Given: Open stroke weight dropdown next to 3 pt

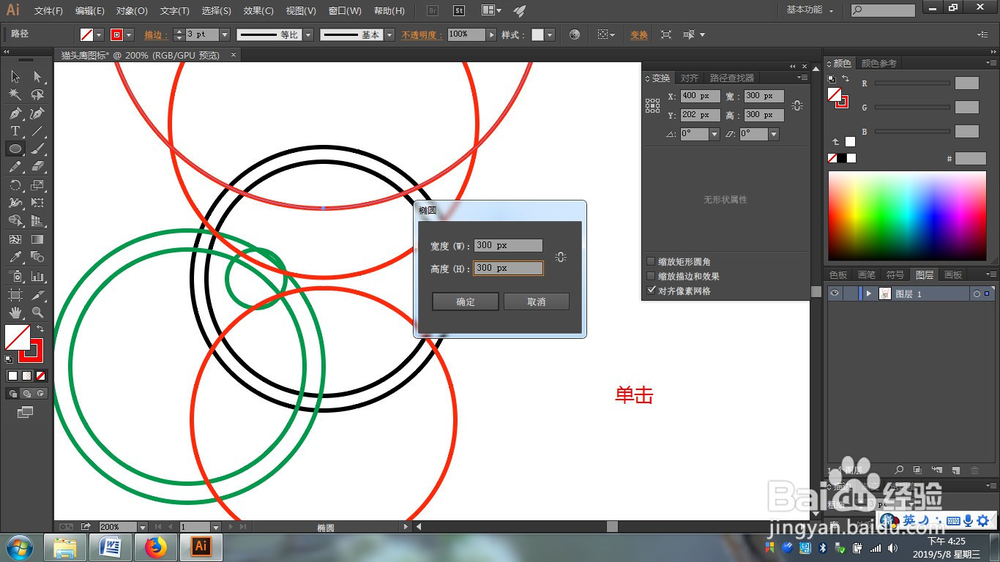Looking at the screenshot, I should tap(224, 35).
